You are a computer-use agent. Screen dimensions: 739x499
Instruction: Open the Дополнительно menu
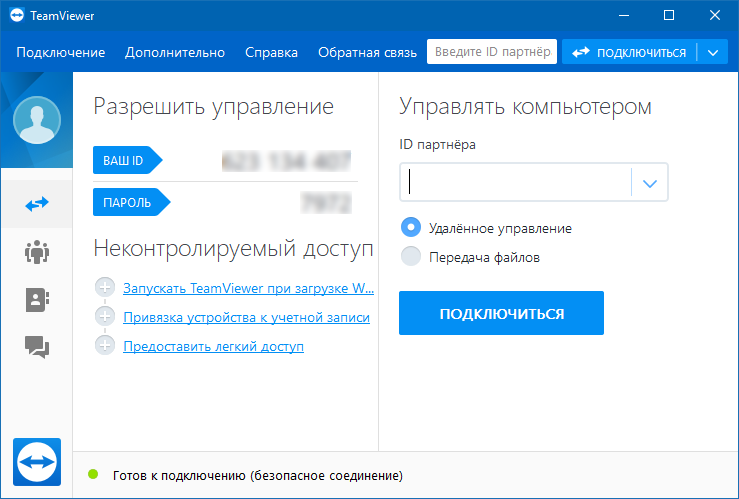click(175, 52)
